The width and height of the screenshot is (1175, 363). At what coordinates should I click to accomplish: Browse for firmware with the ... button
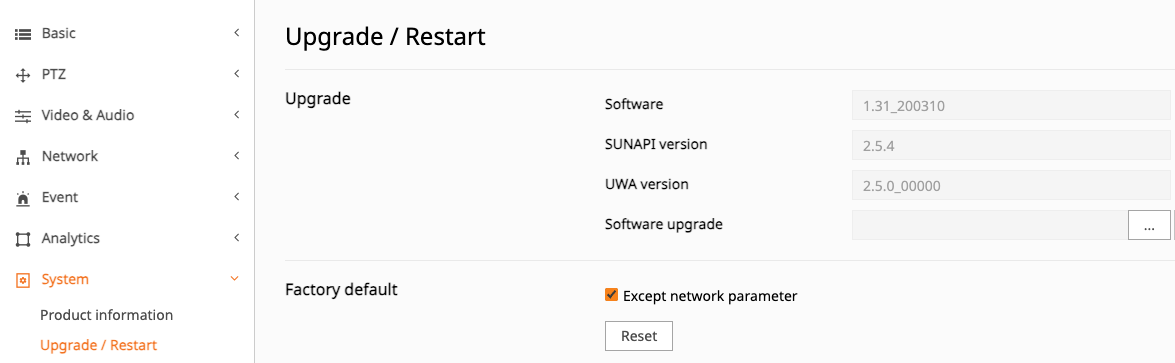click(x=1149, y=225)
